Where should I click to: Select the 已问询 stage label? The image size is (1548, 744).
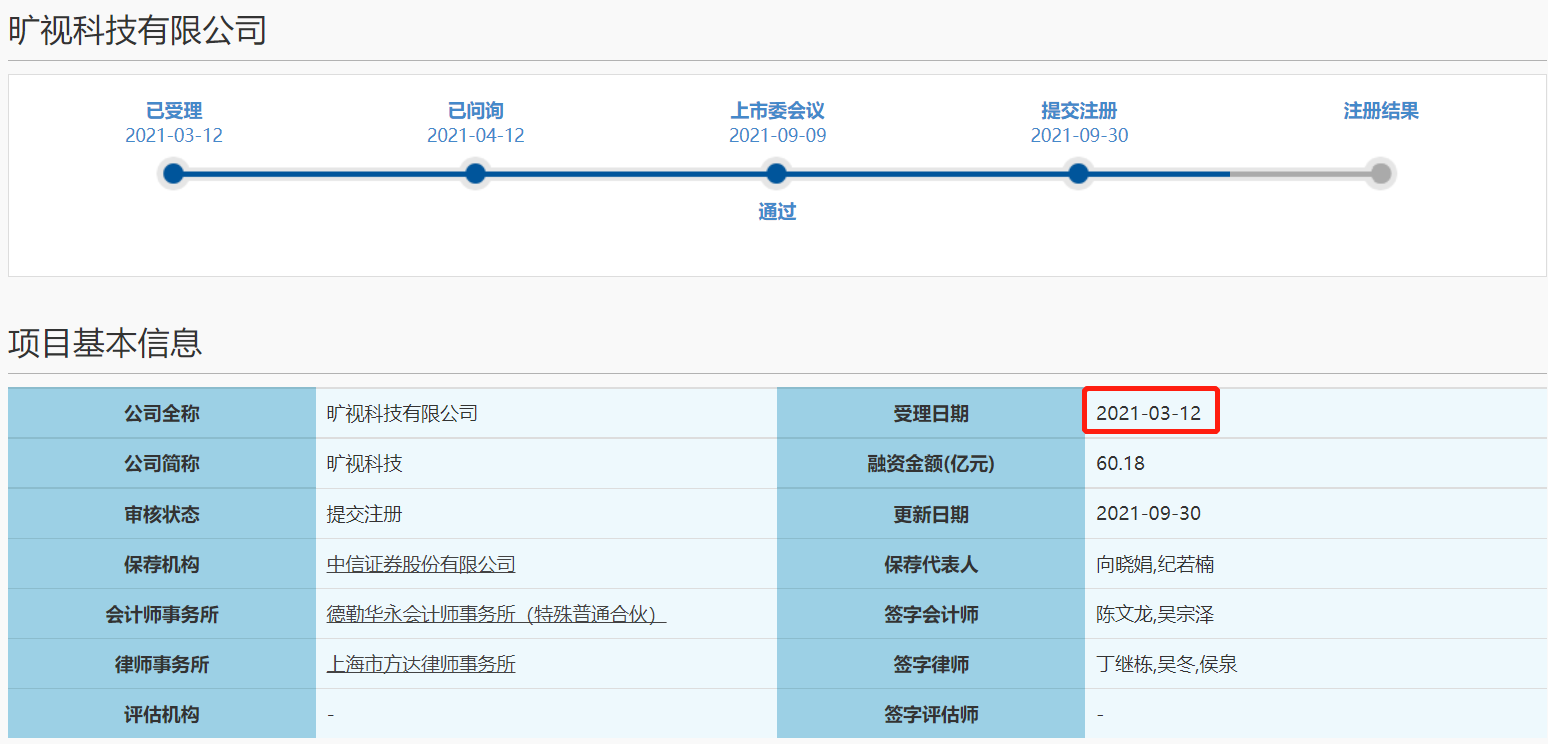pyautogui.click(x=476, y=111)
